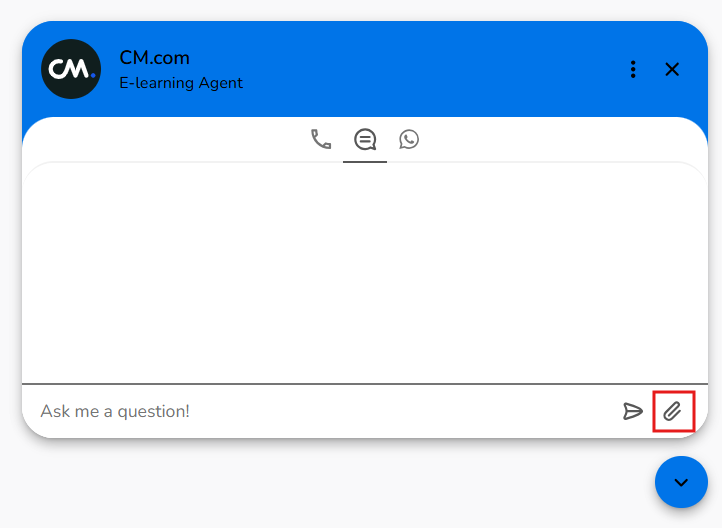Tap the telephone handset icon
This screenshot has height=528, width=722.
point(321,139)
